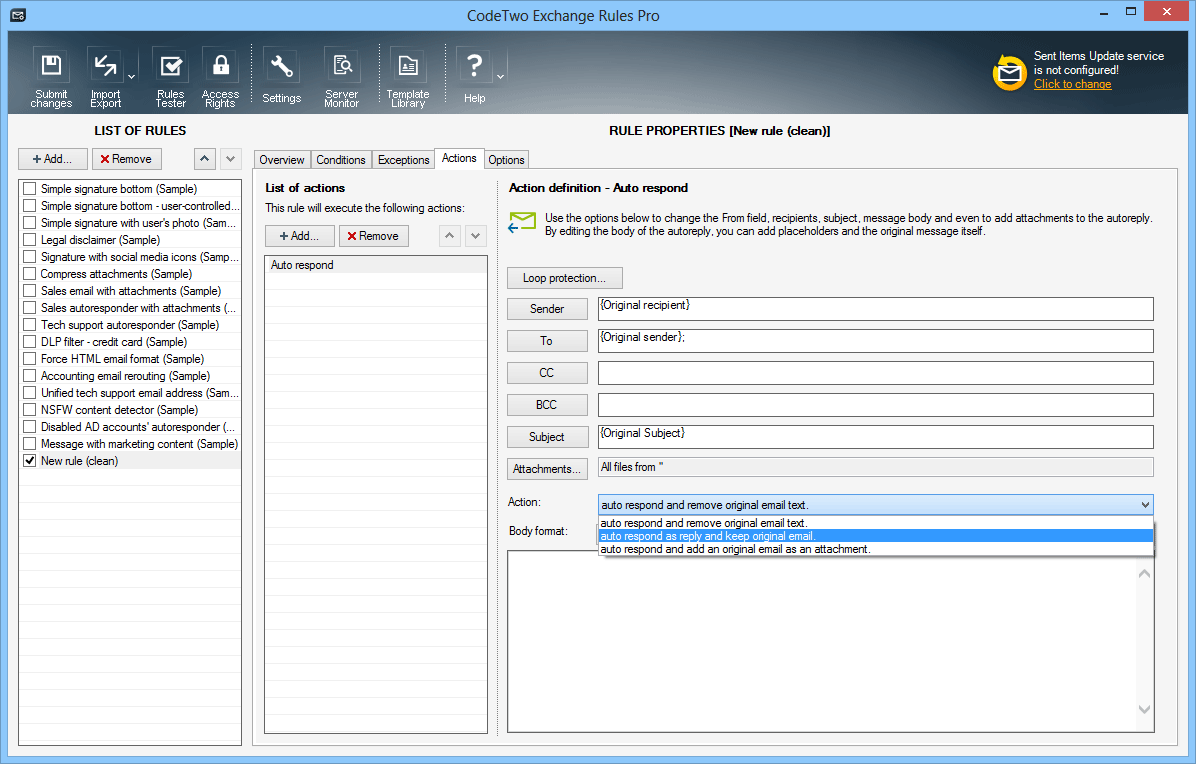Click the Subject input field
This screenshot has height=764, width=1196.
tap(876, 437)
